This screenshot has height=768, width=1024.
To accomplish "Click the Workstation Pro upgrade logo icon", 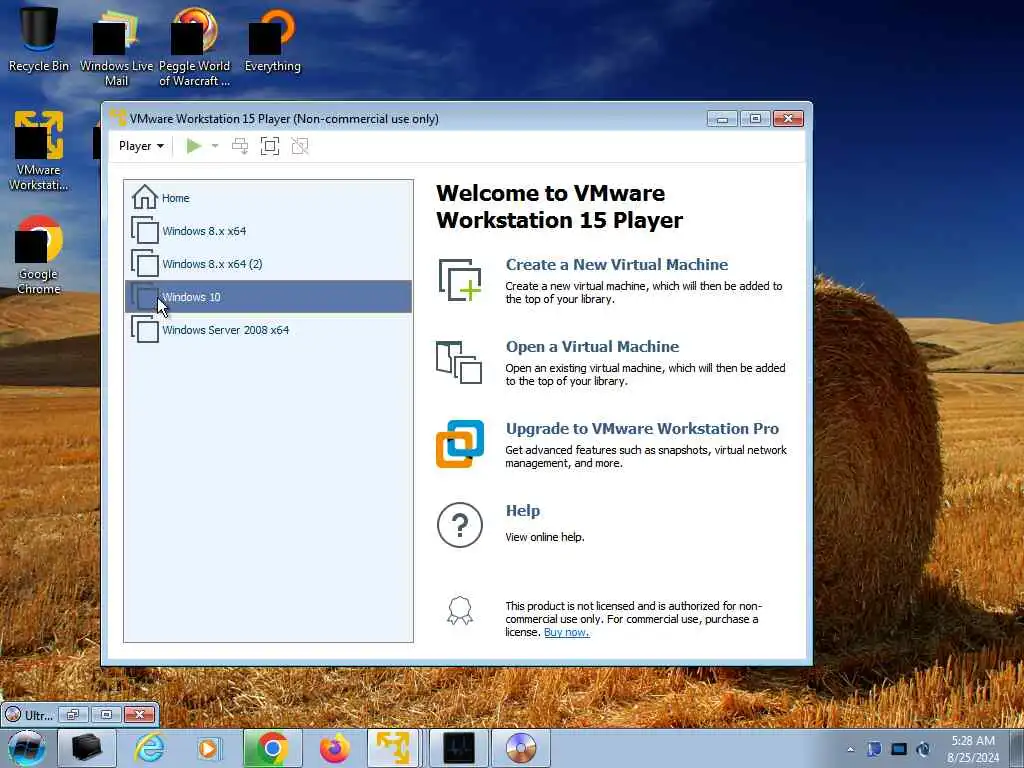I will 460,444.
